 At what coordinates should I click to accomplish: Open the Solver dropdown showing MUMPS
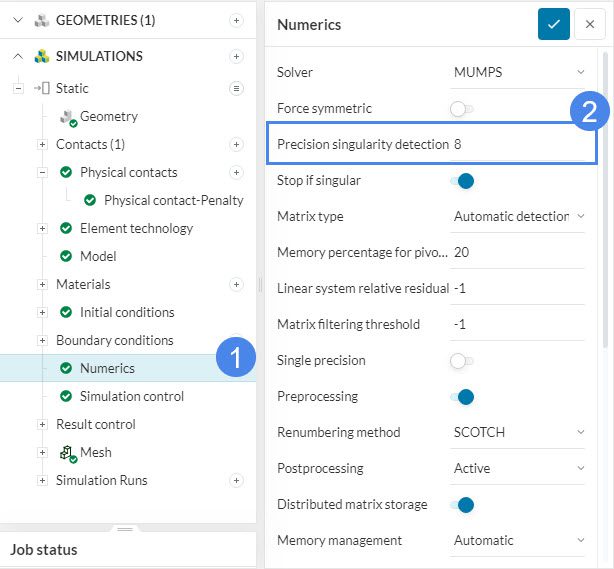518,72
